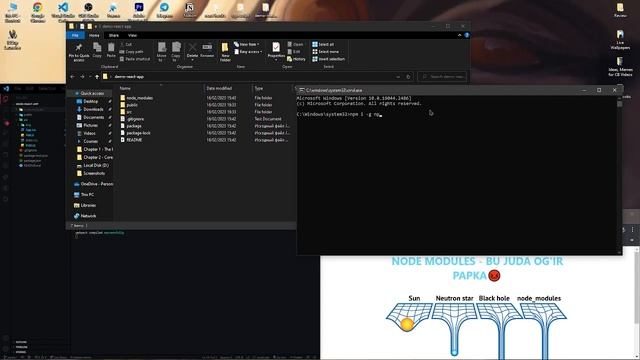This screenshot has width=640, height=360.
Task: Click the Cut command in the ribbon
Action: tap(126, 44)
